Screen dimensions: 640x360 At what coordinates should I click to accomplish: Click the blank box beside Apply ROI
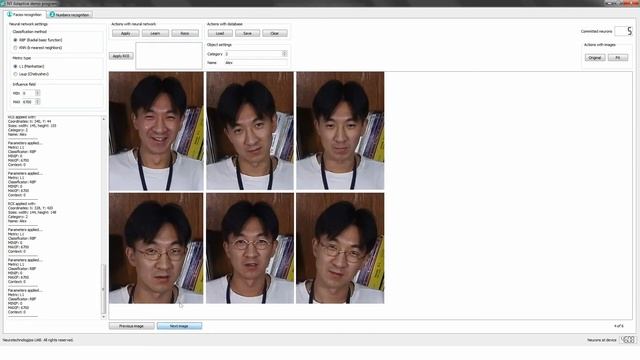click(x=169, y=56)
